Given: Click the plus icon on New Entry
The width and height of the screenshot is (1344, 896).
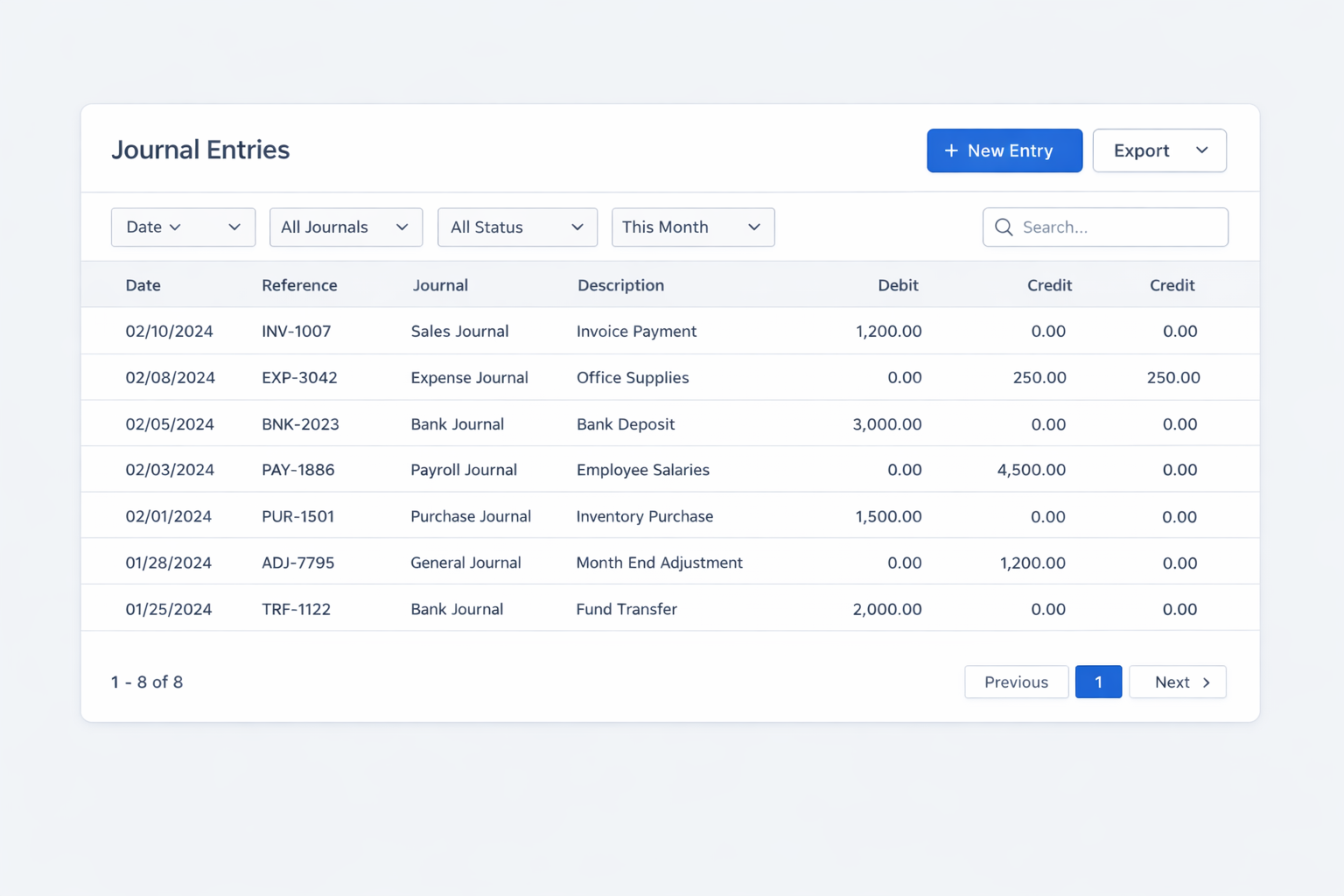Looking at the screenshot, I should click(x=951, y=151).
